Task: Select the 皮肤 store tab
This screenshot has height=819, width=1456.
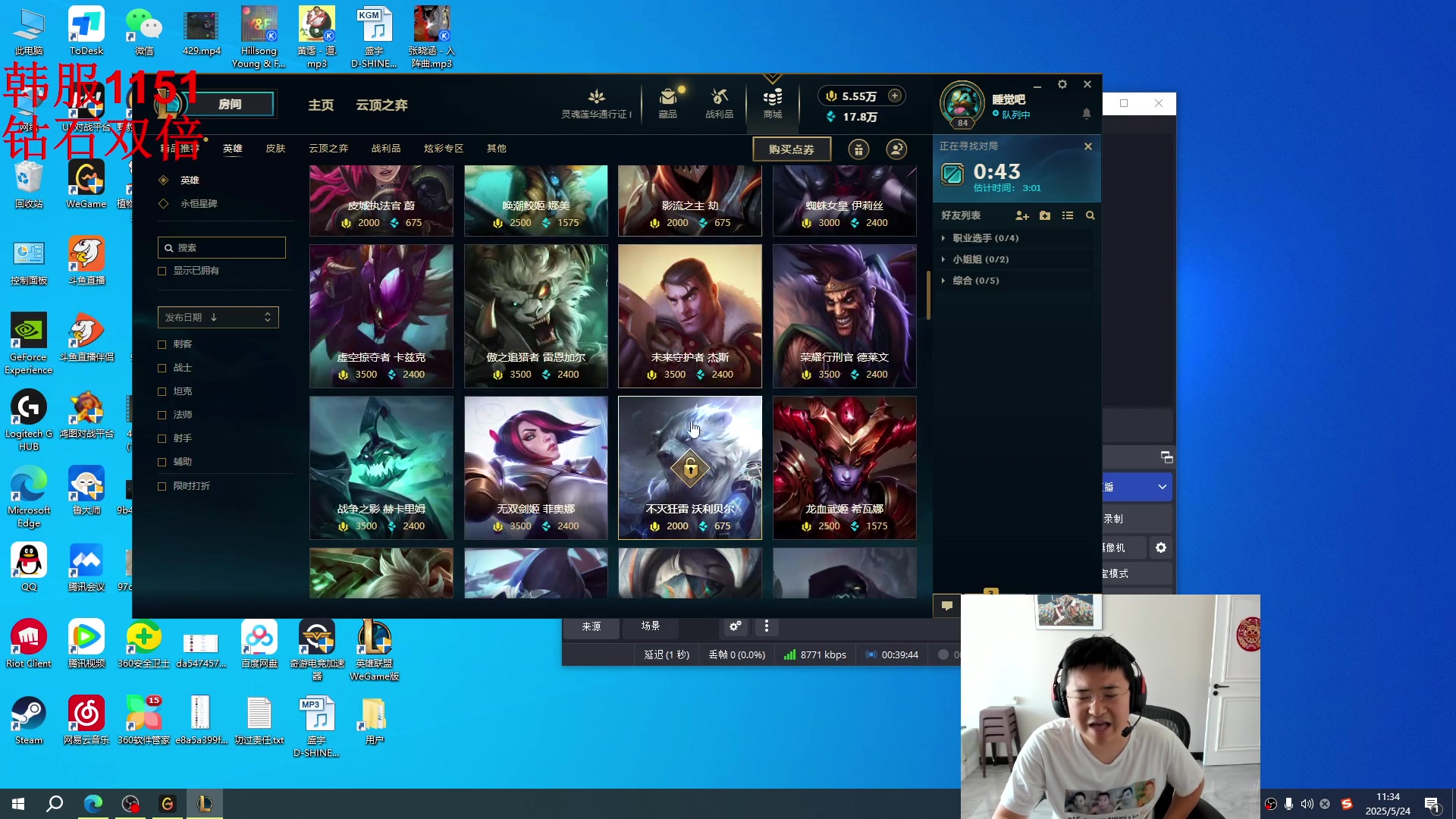Action: [x=275, y=149]
